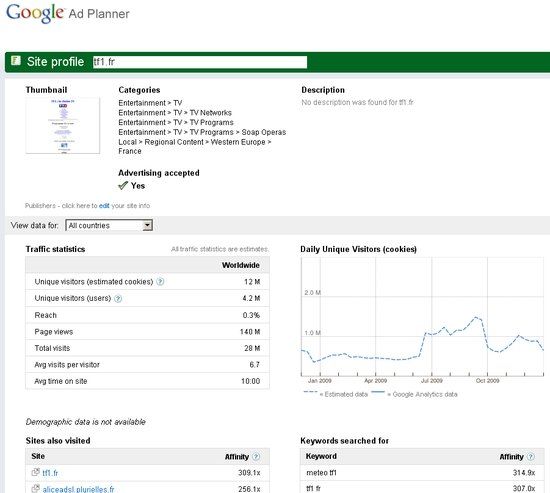
Task: Click the Site profile page icon
Action: [x=15, y=61]
